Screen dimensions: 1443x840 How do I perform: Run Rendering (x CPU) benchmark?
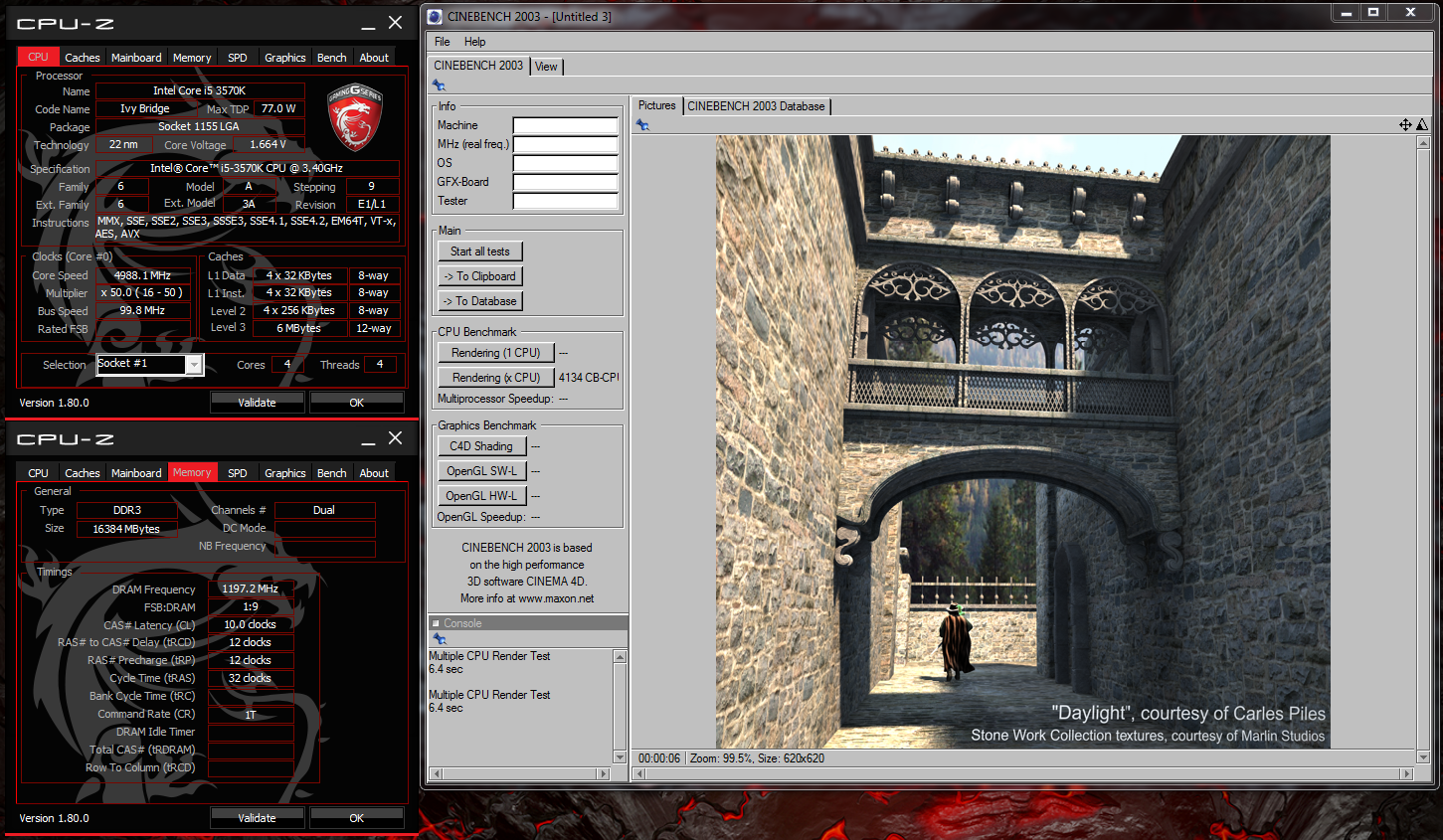coord(495,378)
